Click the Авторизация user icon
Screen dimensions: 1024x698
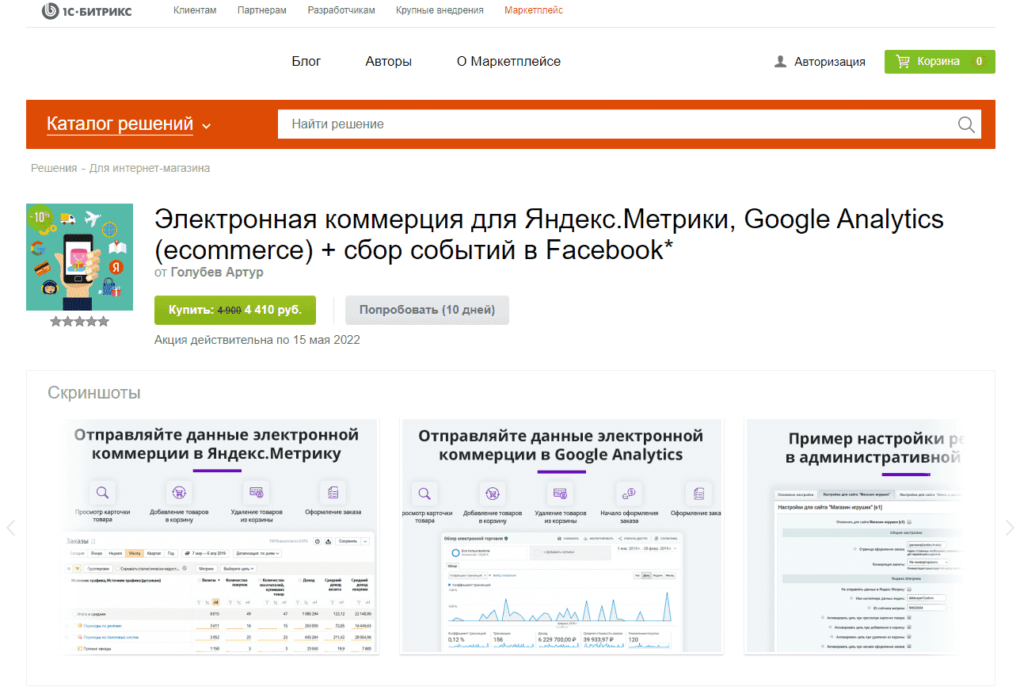(780, 62)
